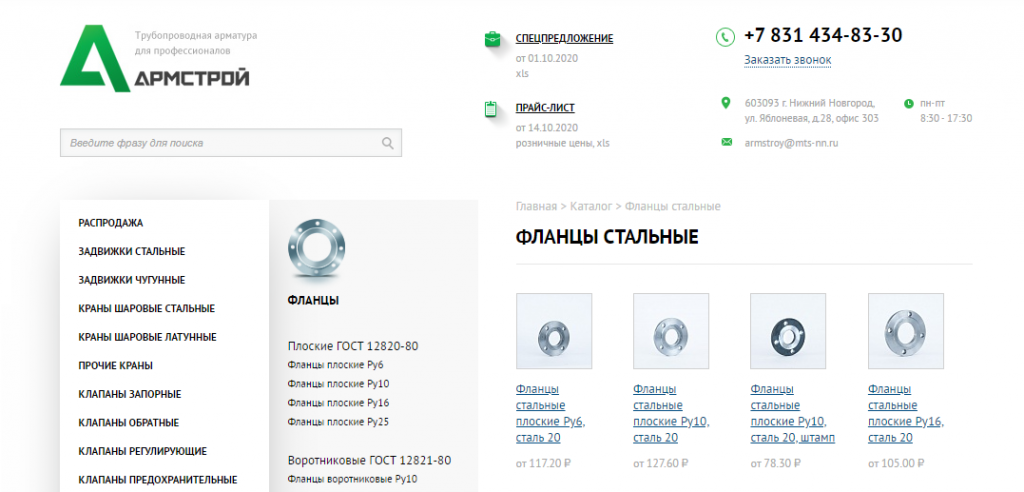Open the Прайс-лист link
Image resolution: width=1024 pixels, height=492 pixels.
tap(545, 108)
